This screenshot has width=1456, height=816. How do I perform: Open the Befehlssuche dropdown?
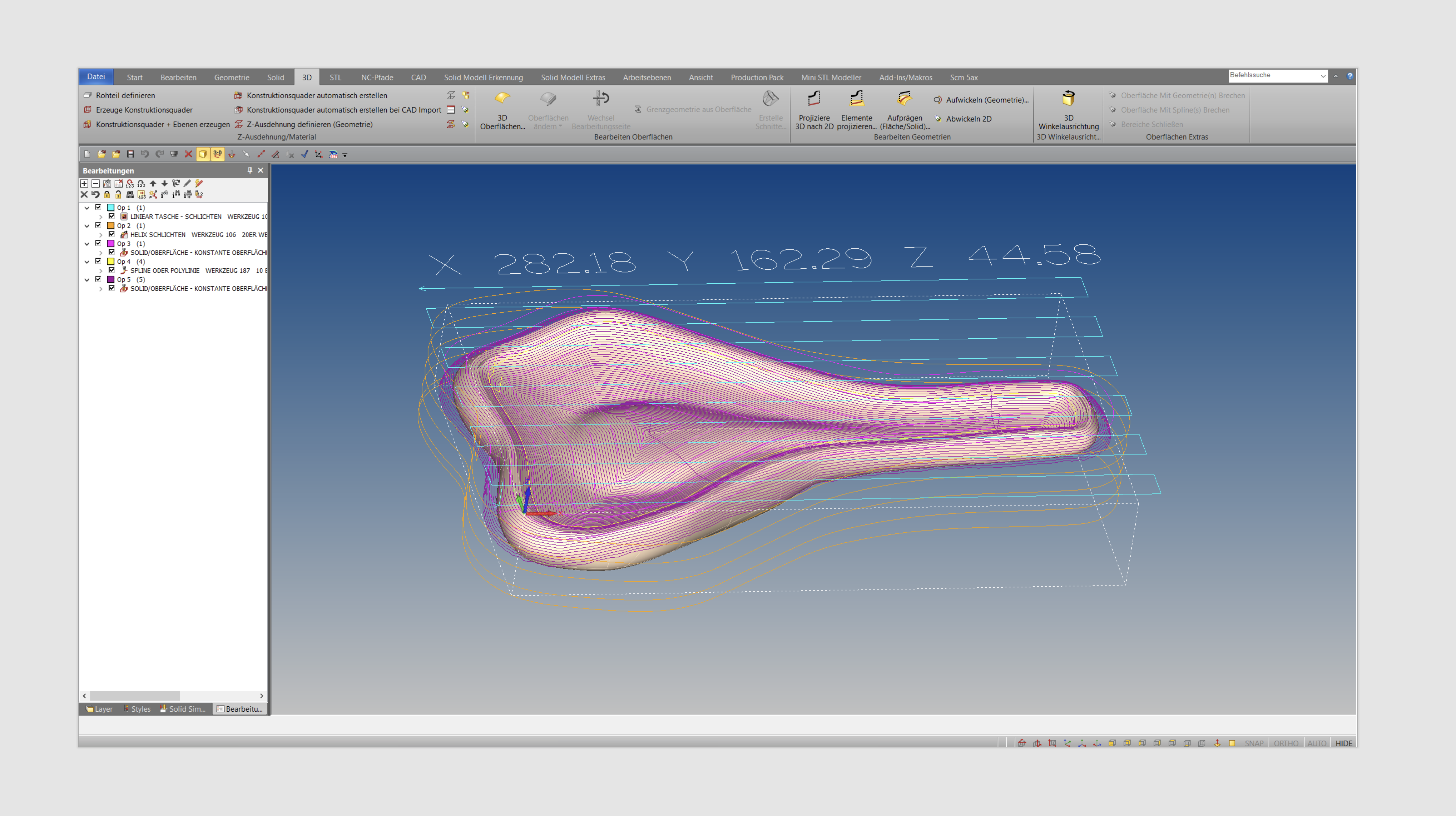[x=1323, y=76]
